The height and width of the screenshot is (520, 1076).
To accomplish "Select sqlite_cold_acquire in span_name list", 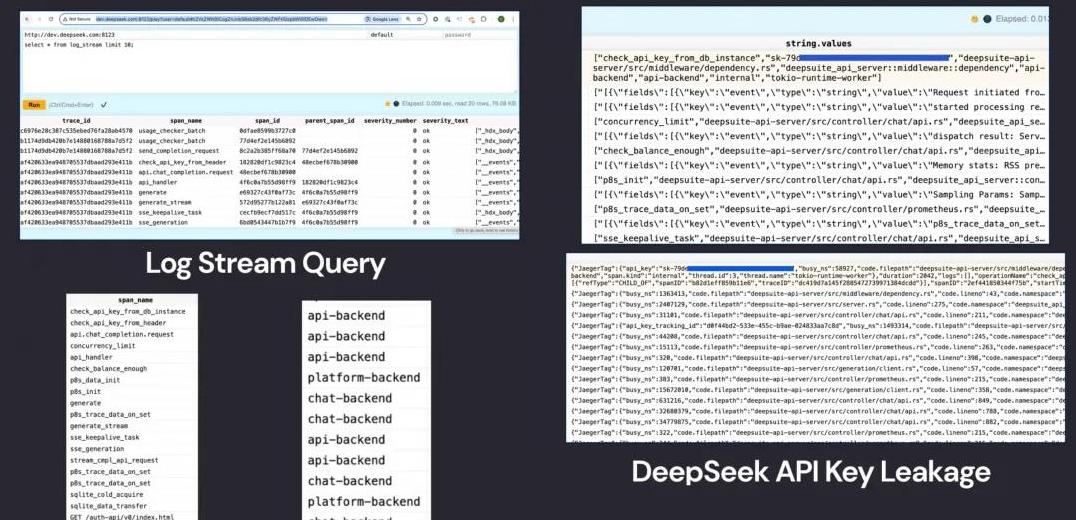I will click(106, 495).
